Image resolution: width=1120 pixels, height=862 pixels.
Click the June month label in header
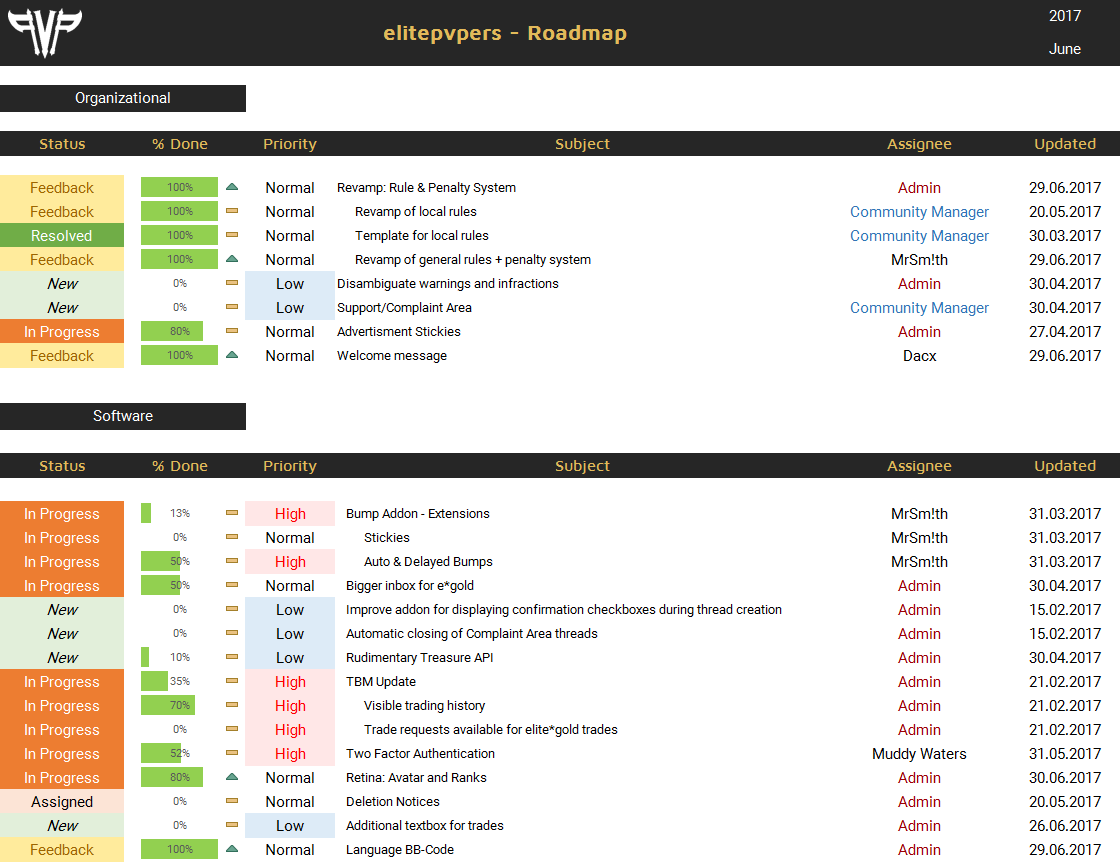[x=1064, y=49]
